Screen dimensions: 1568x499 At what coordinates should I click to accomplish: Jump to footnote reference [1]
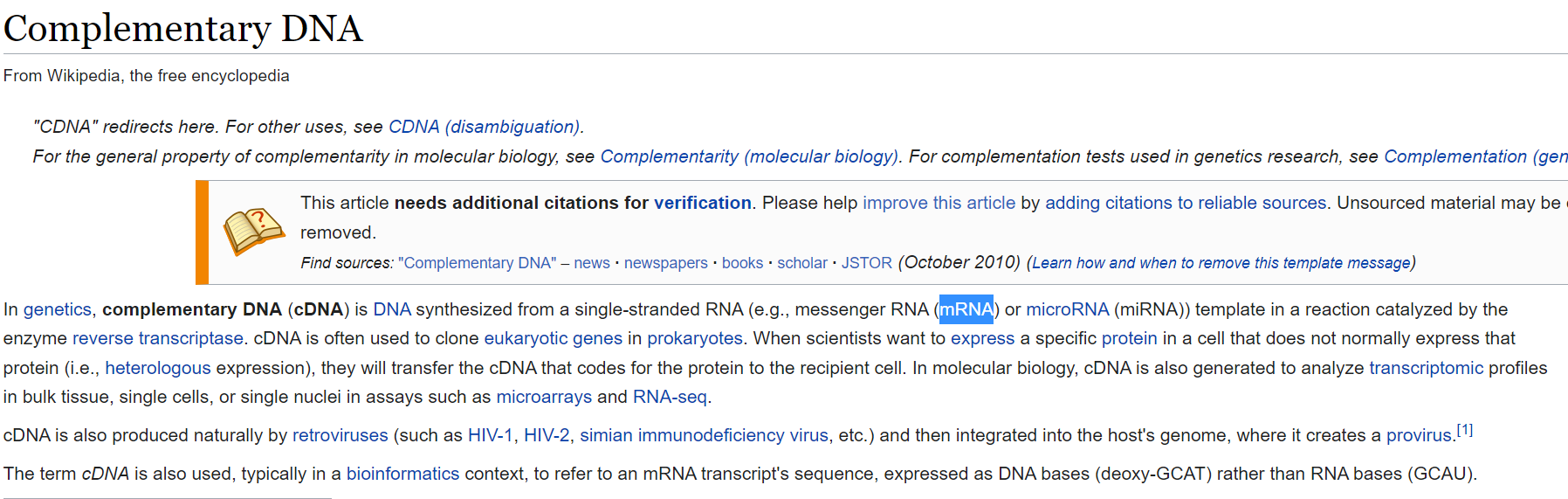(x=1464, y=430)
